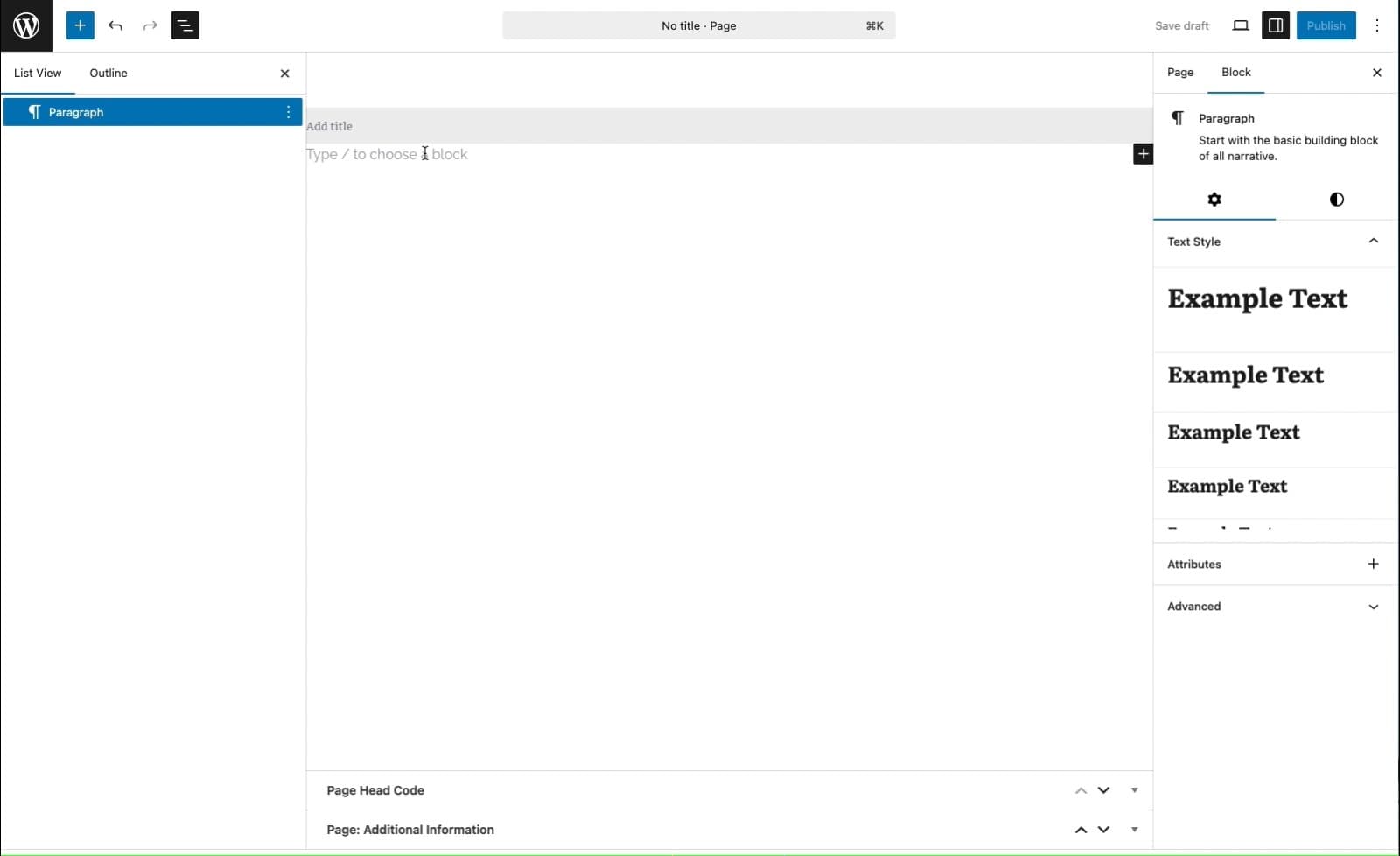The width and height of the screenshot is (1400, 856).
Task: Select the Settings gear tab
Action: click(x=1214, y=200)
